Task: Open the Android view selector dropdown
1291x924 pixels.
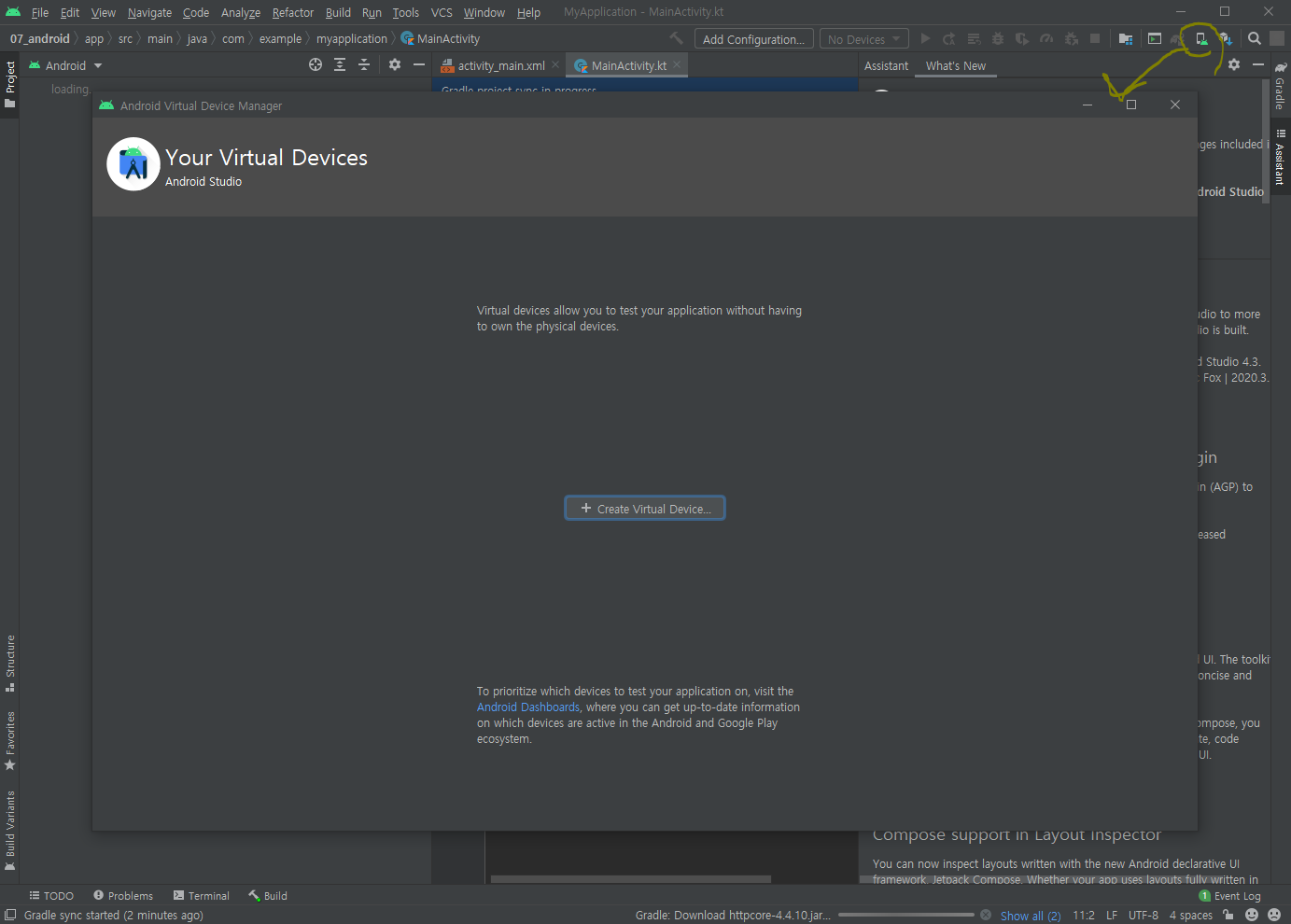Action: [65, 65]
